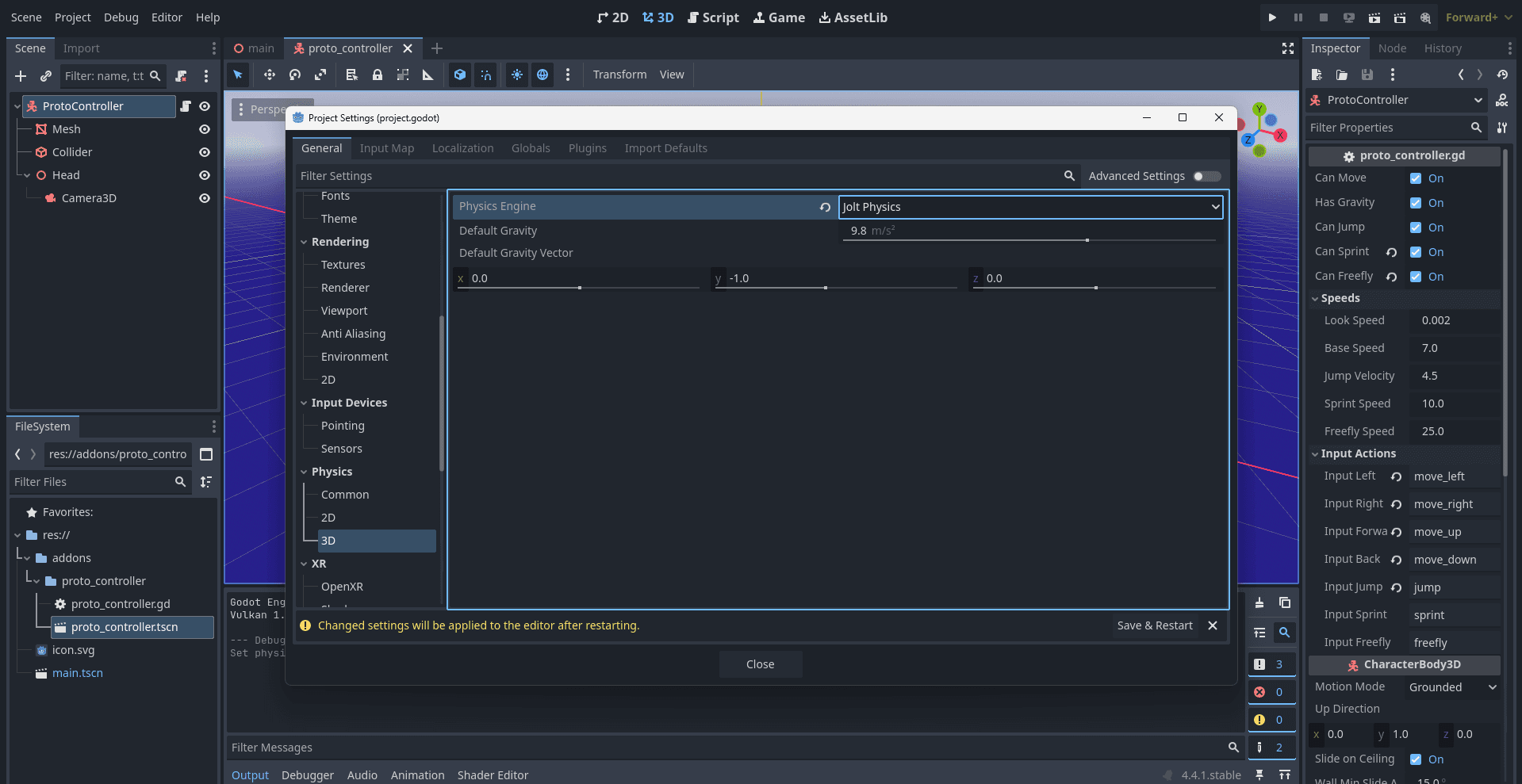This screenshot has width=1522, height=784.
Task: Uncheck Can Jump checkbox
Action: coord(1416,228)
